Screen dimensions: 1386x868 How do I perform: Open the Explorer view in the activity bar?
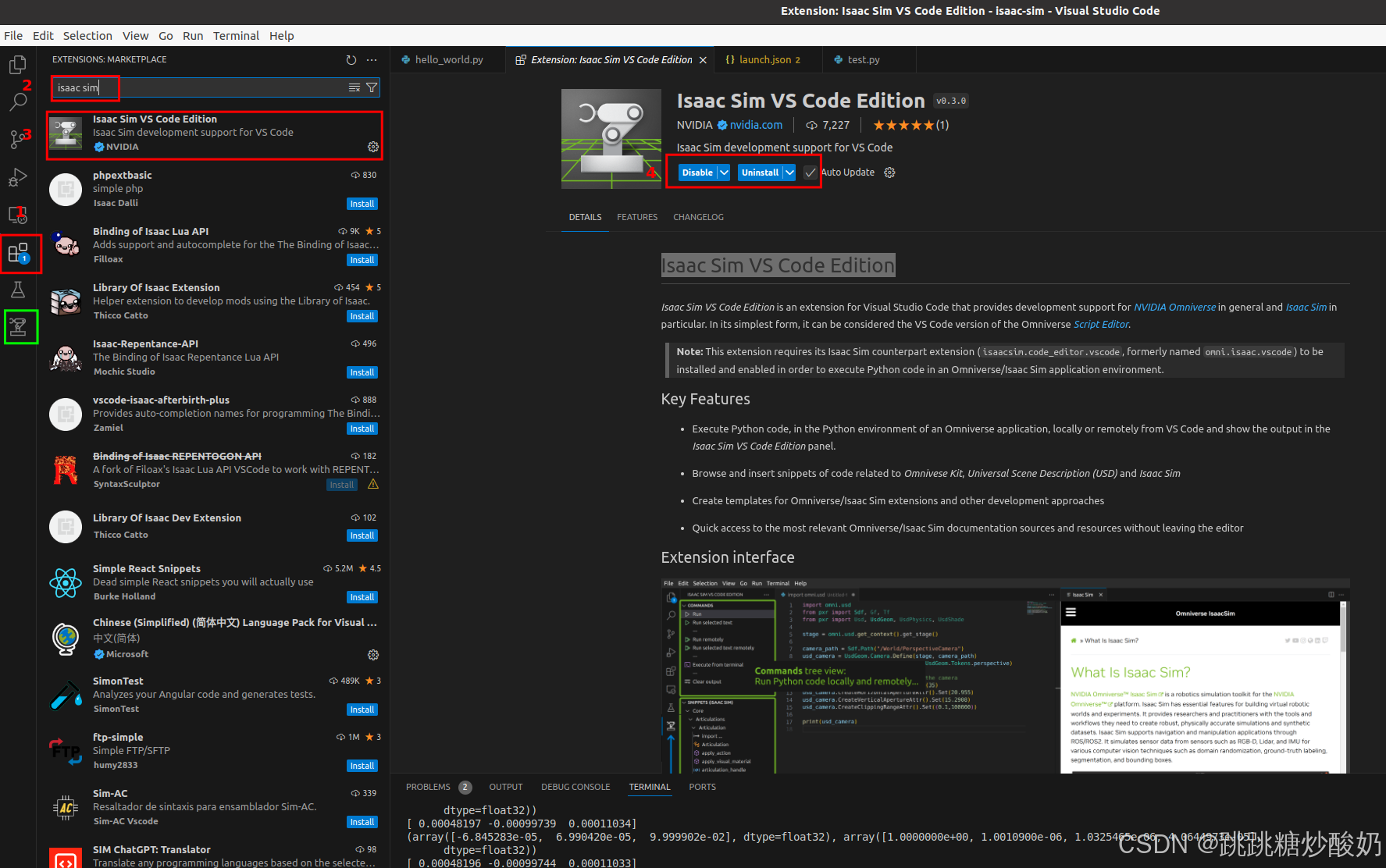click(17, 65)
